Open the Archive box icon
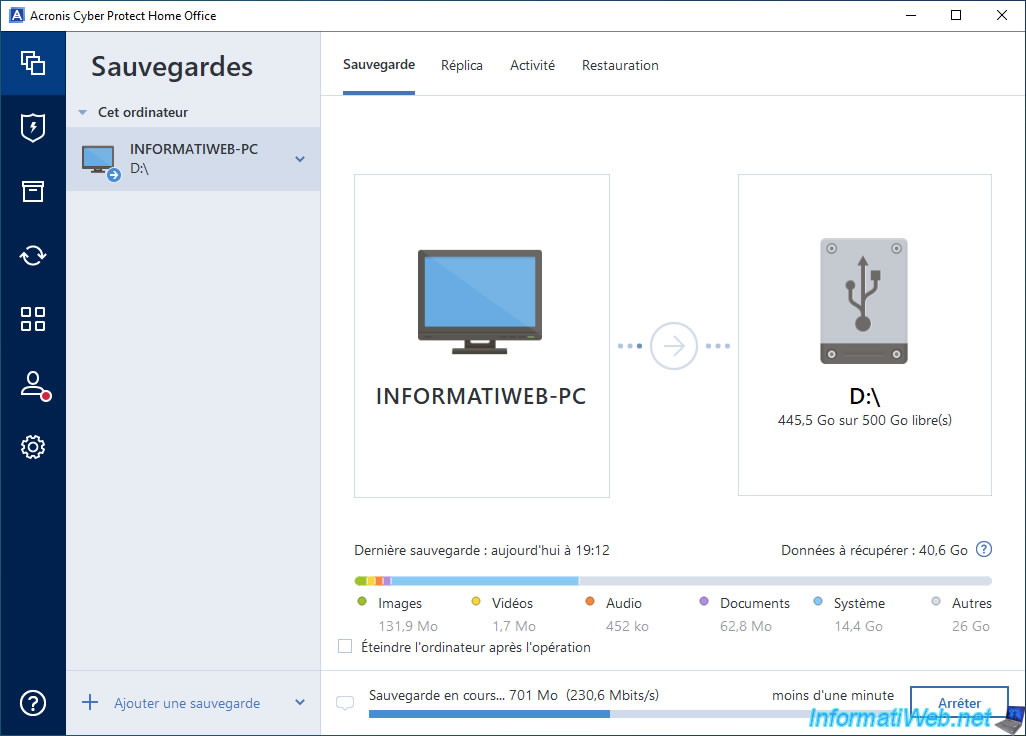 pyautogui.click(x=33, y=191)
